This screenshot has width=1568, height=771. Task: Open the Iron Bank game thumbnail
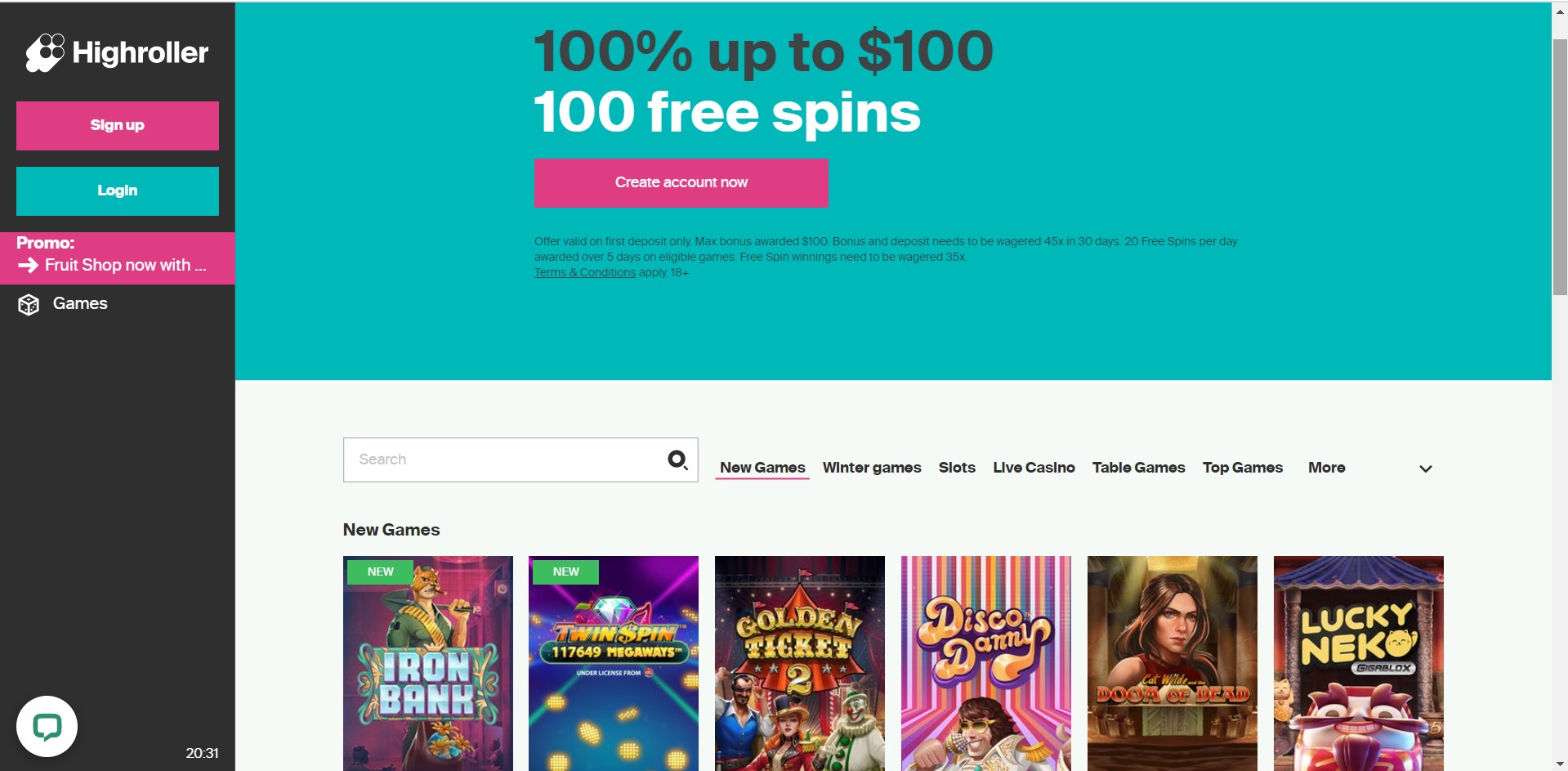(x=427, y=663)
